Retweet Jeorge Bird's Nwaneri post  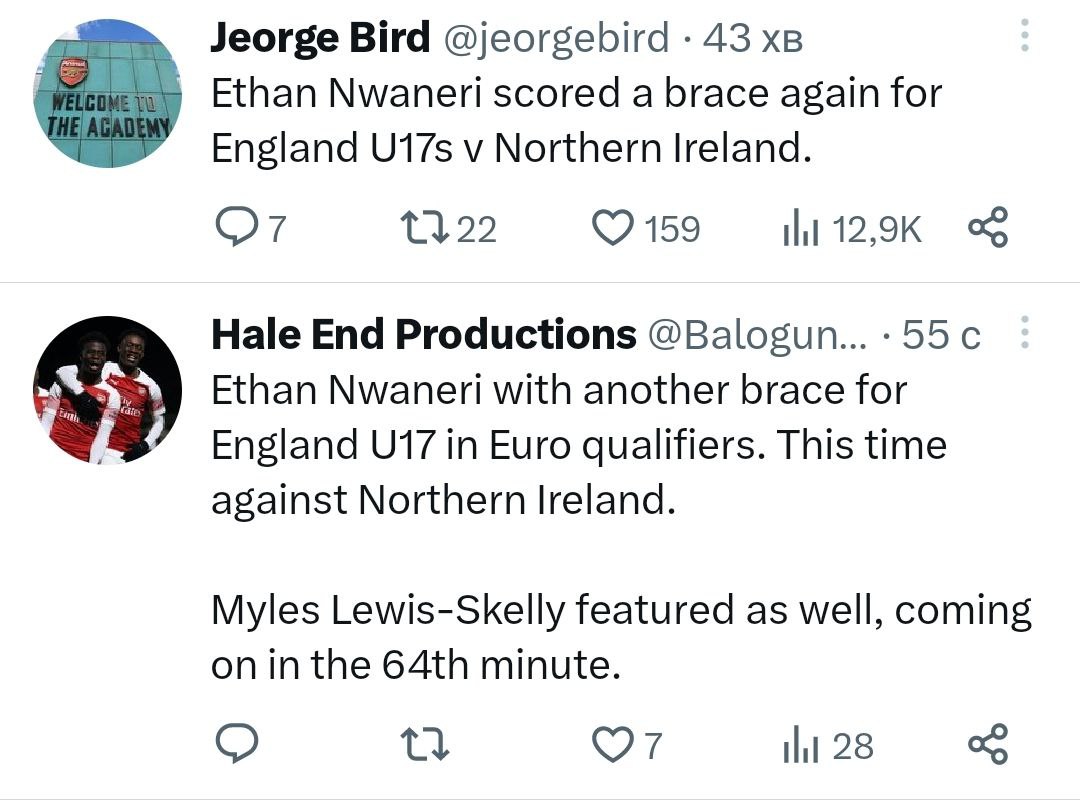[x=413, y=229]
